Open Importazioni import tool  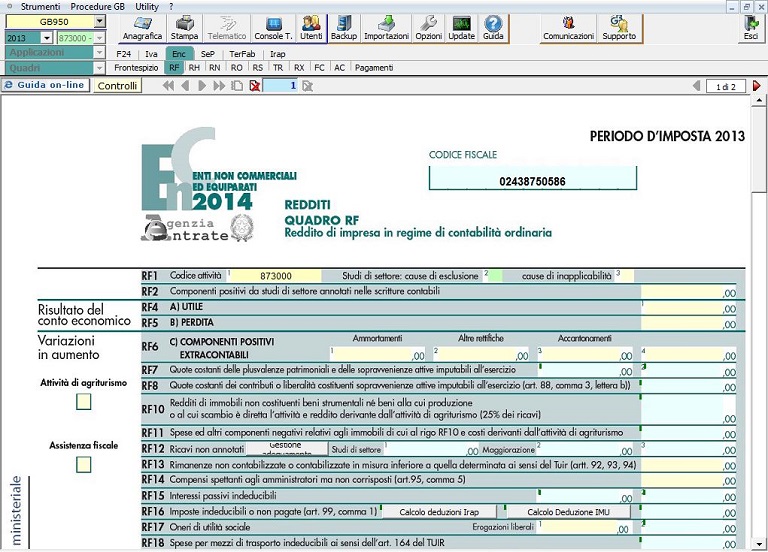pyautogui.click(x=386, y=28)
